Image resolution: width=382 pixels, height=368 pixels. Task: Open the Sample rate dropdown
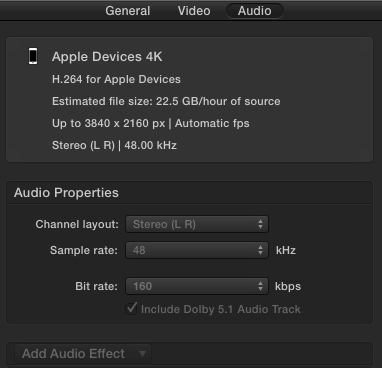197,250
